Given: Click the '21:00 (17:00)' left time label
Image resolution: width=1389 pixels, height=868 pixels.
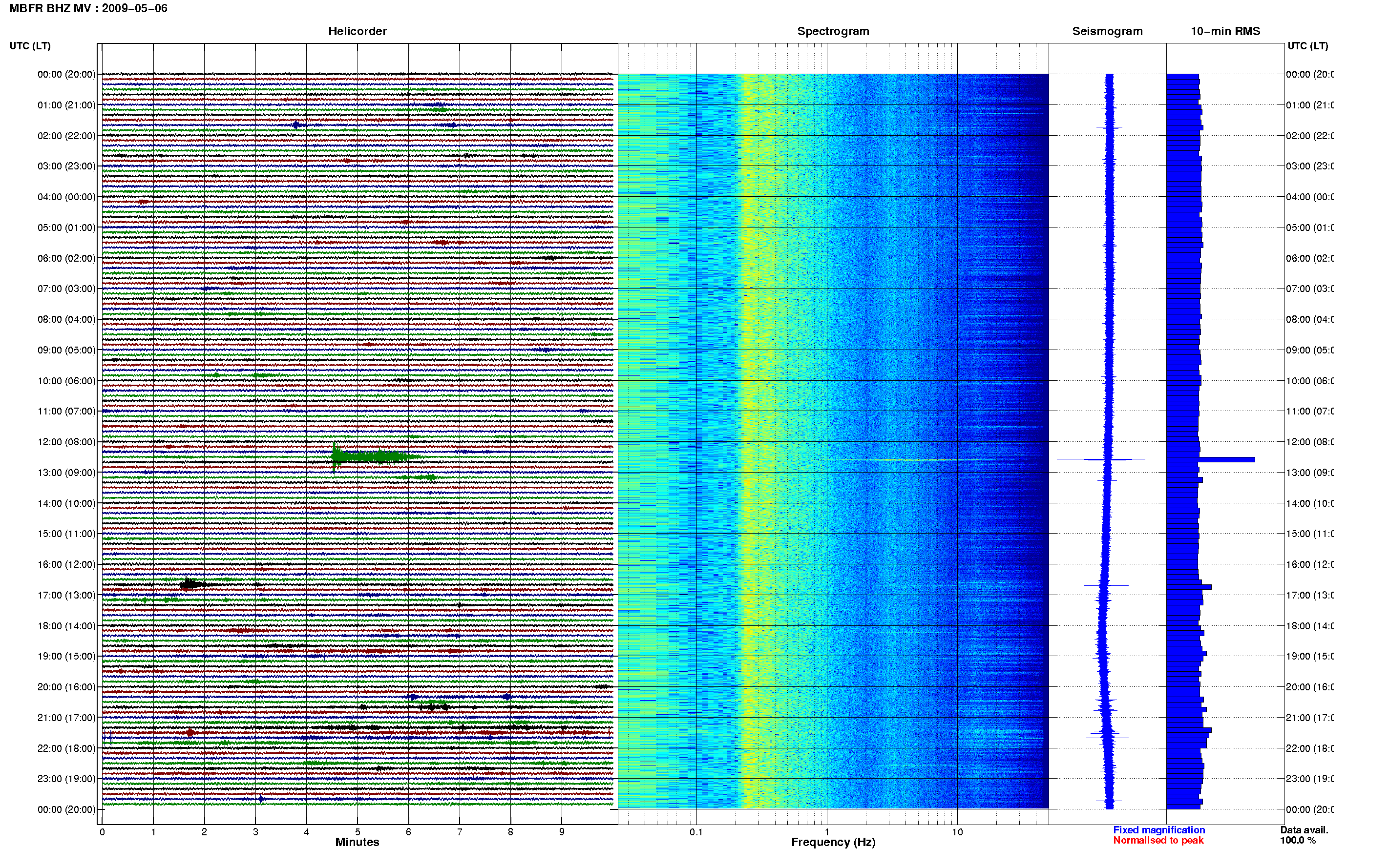Looking at the screenshot, I should coord(66,718).
